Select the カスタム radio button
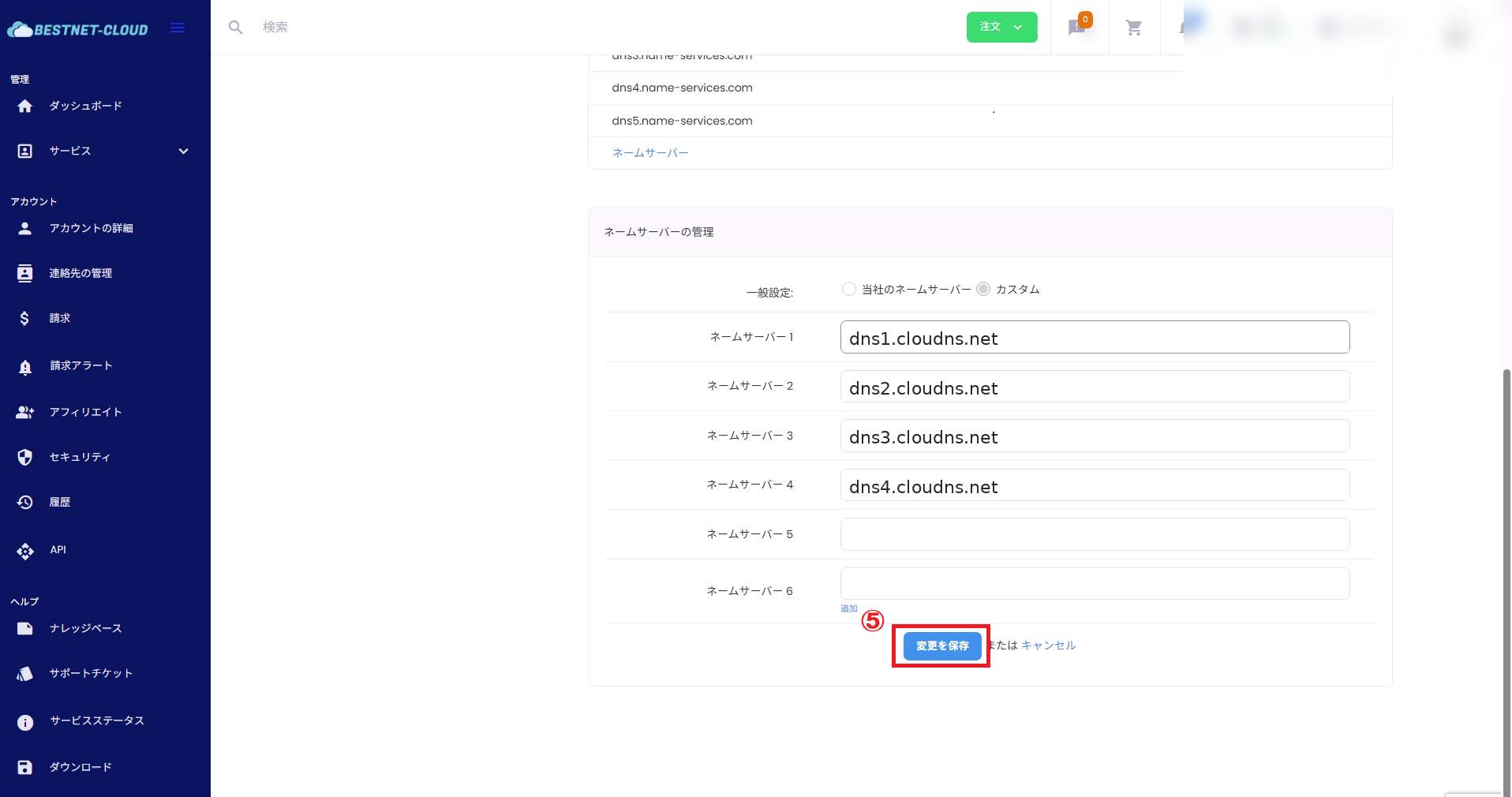The image size is (1512, 797). 983,290
